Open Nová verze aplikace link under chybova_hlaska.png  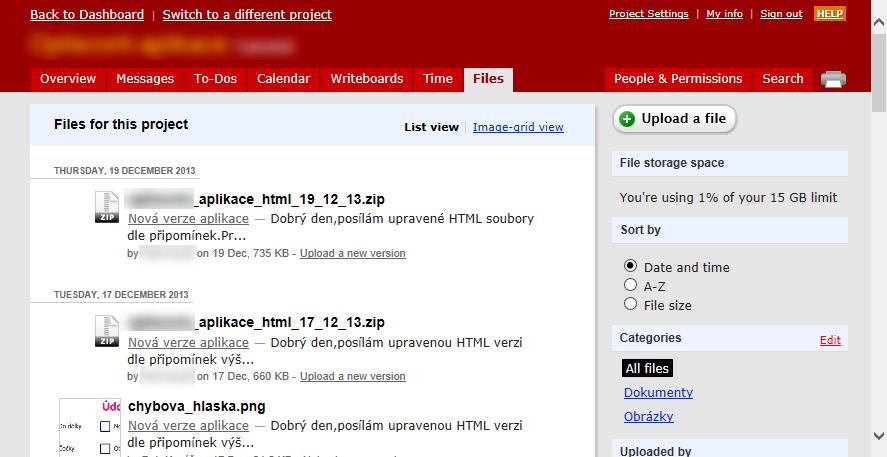pyautogui.click(x=188, y=425)
